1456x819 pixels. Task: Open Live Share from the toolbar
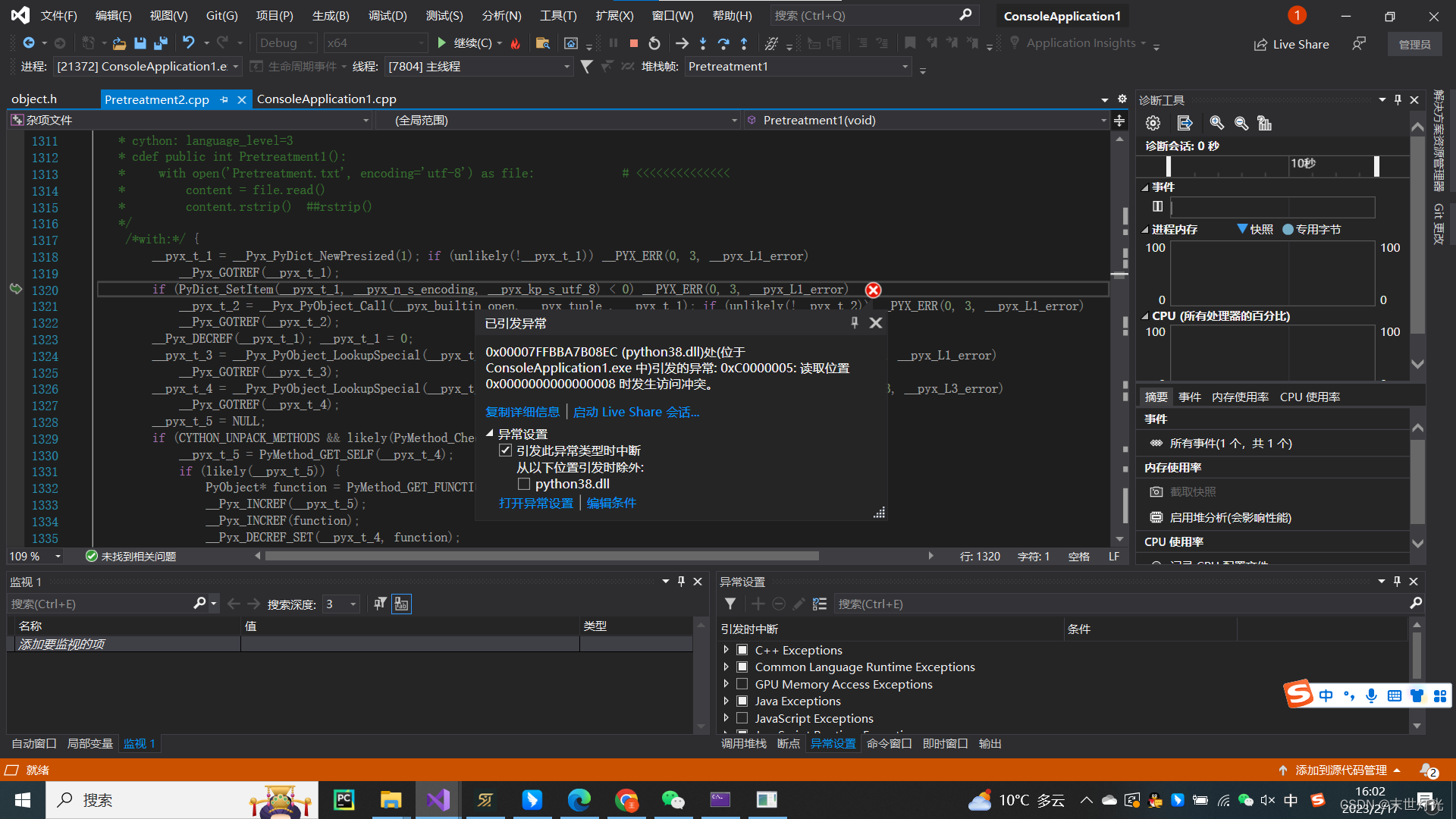[1291, 45]
